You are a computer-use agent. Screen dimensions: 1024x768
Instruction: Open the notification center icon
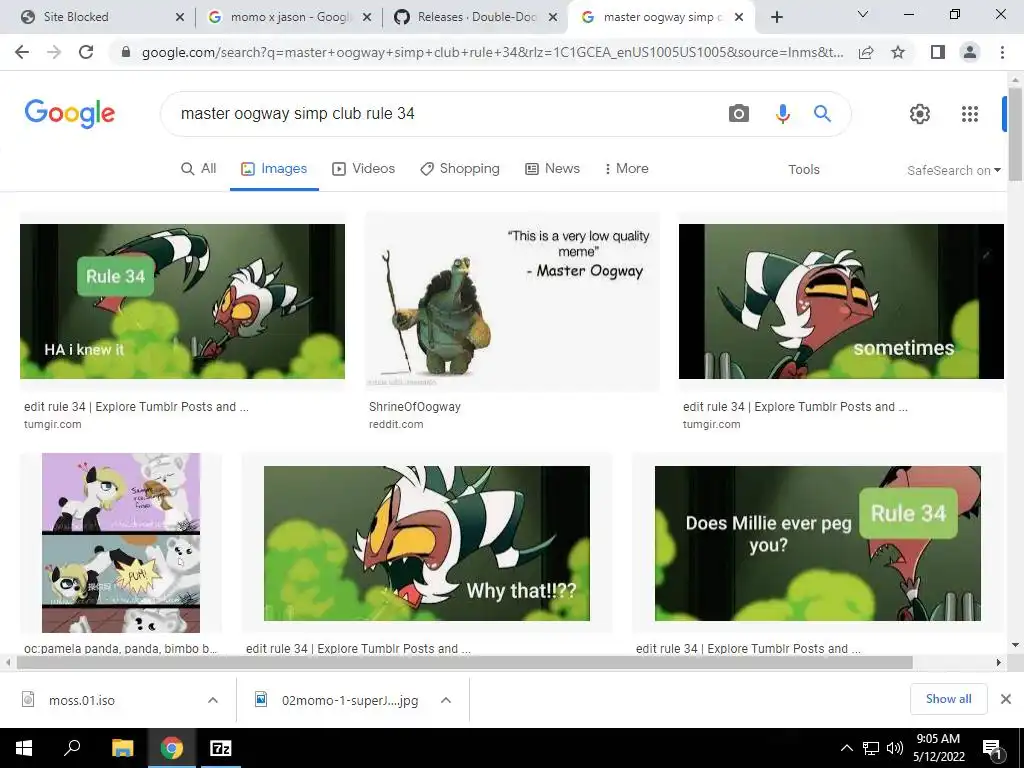(993, 748)
